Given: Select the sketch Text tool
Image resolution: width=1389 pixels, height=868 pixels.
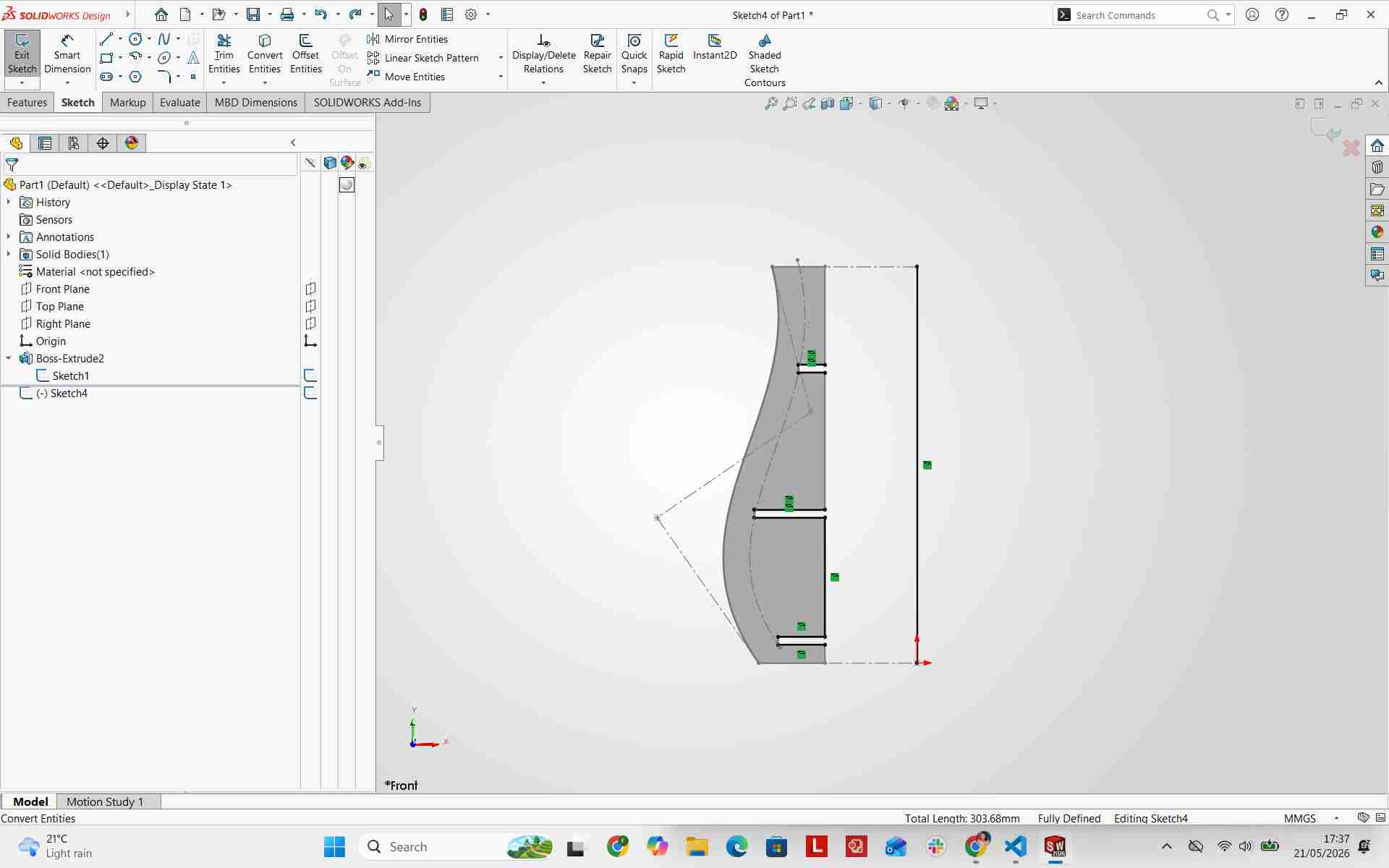Looking at the screenshot, I should click(193, 58).
